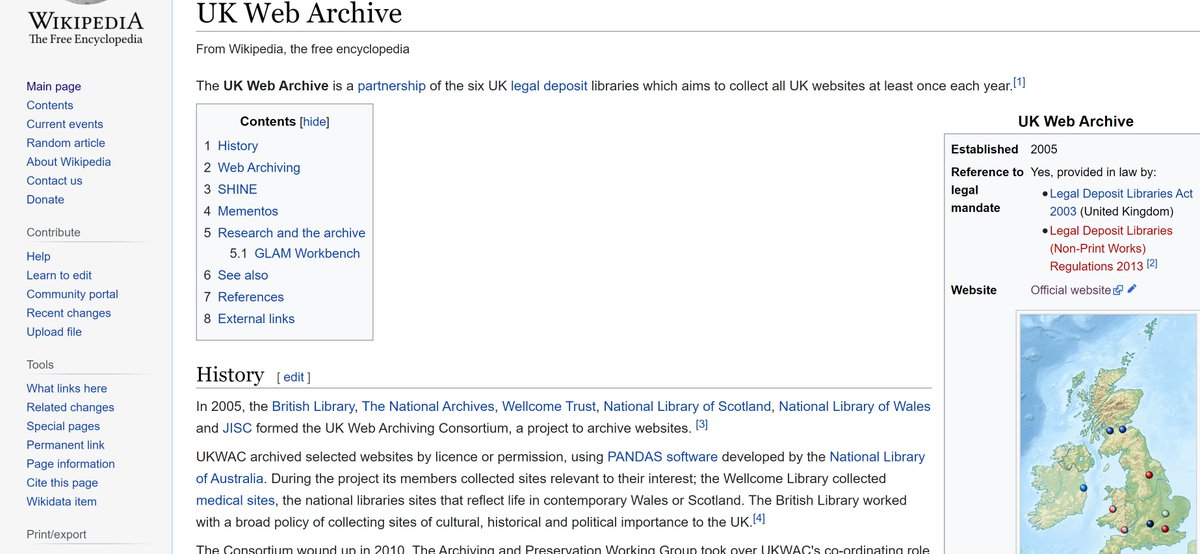Open About Wikipedia link
Image resolution: width=1200 pixels, height=554 pixels.
pyautogui.click(x=69, y=162)
